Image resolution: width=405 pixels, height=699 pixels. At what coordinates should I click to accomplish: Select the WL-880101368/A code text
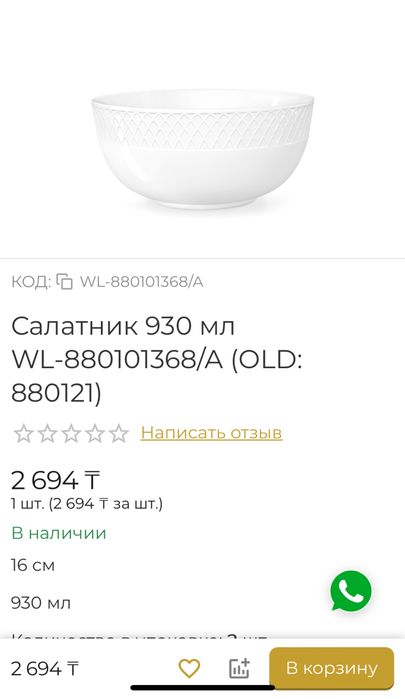tap(141, 282)
